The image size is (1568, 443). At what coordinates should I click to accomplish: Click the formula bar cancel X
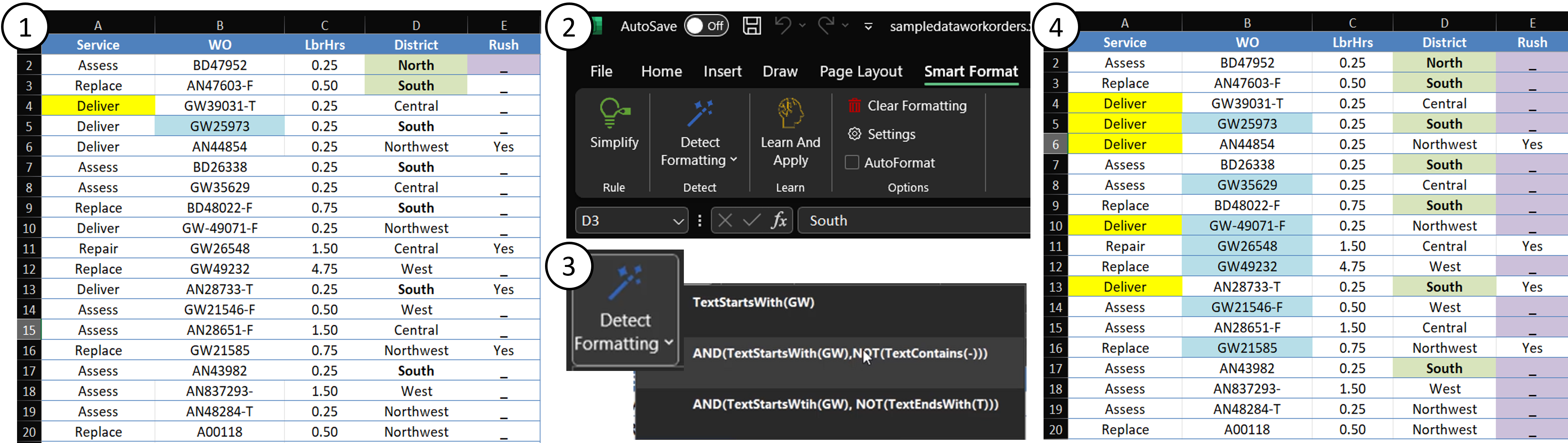pos(724,220)
